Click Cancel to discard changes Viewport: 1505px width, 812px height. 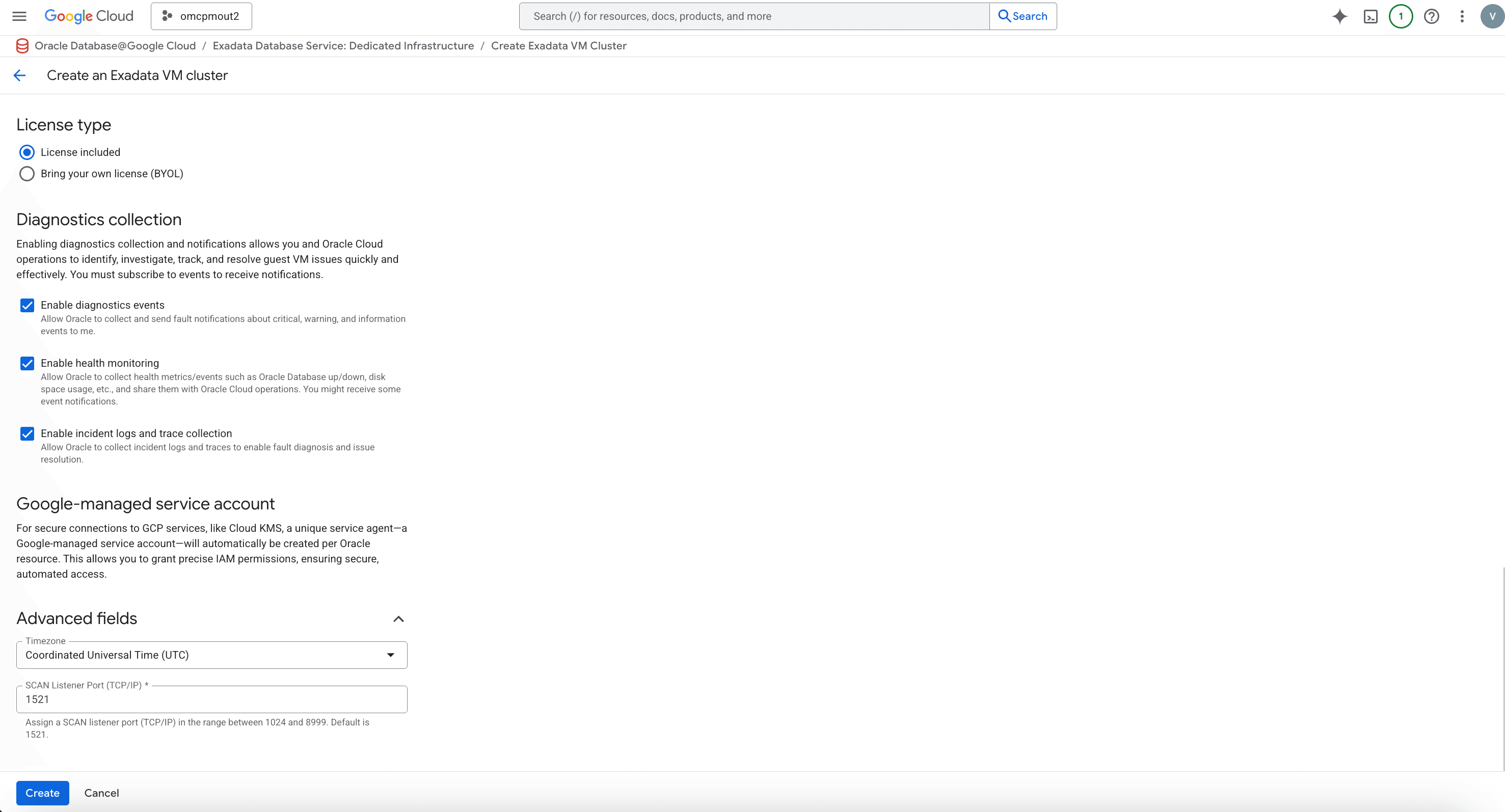pos(100,793)
